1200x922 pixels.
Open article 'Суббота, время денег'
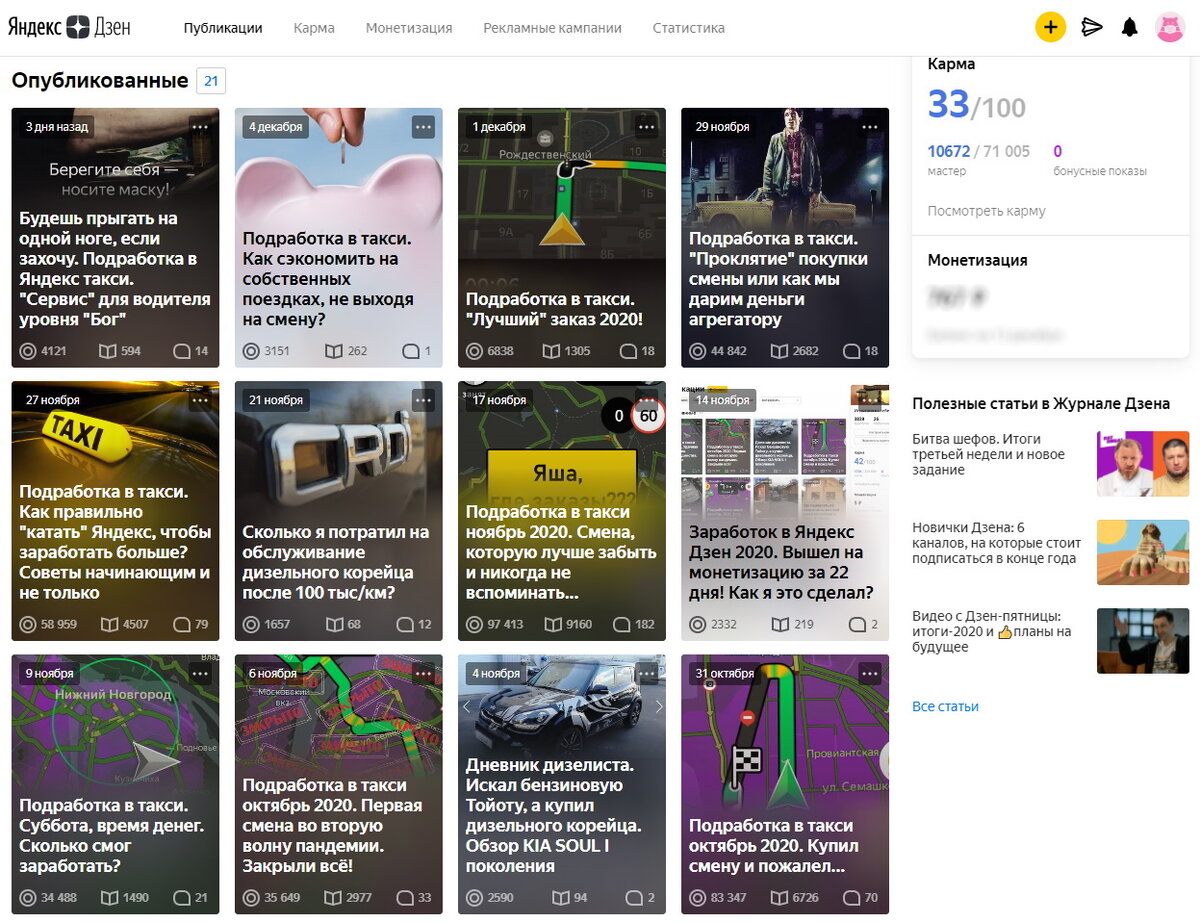click(x=112, y=835)
